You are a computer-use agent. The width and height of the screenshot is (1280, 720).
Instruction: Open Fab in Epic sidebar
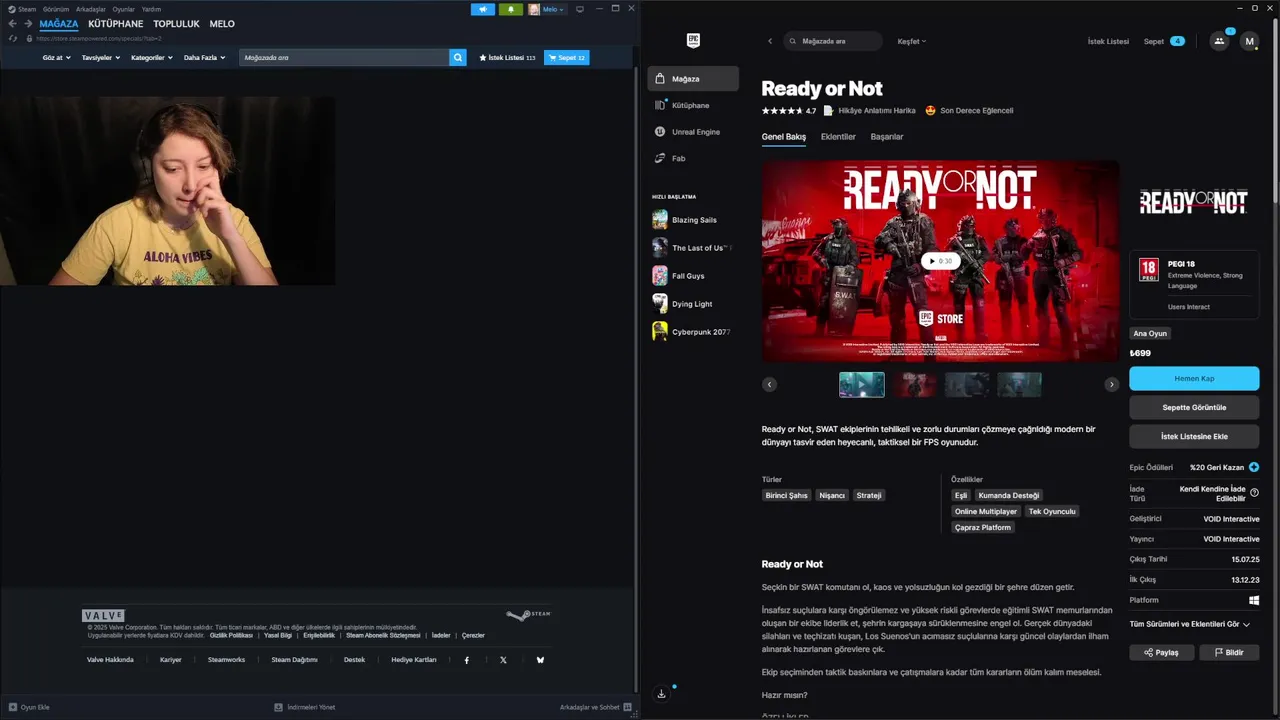coord(693,158)
